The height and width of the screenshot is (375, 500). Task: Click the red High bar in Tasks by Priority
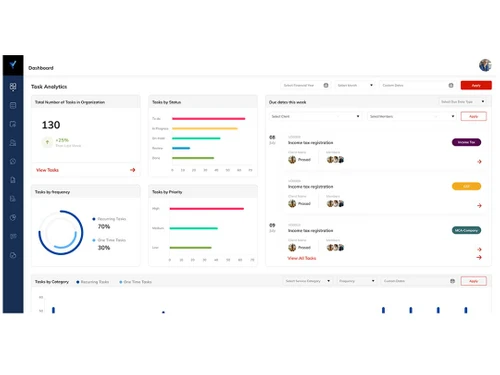pos(207,209)
